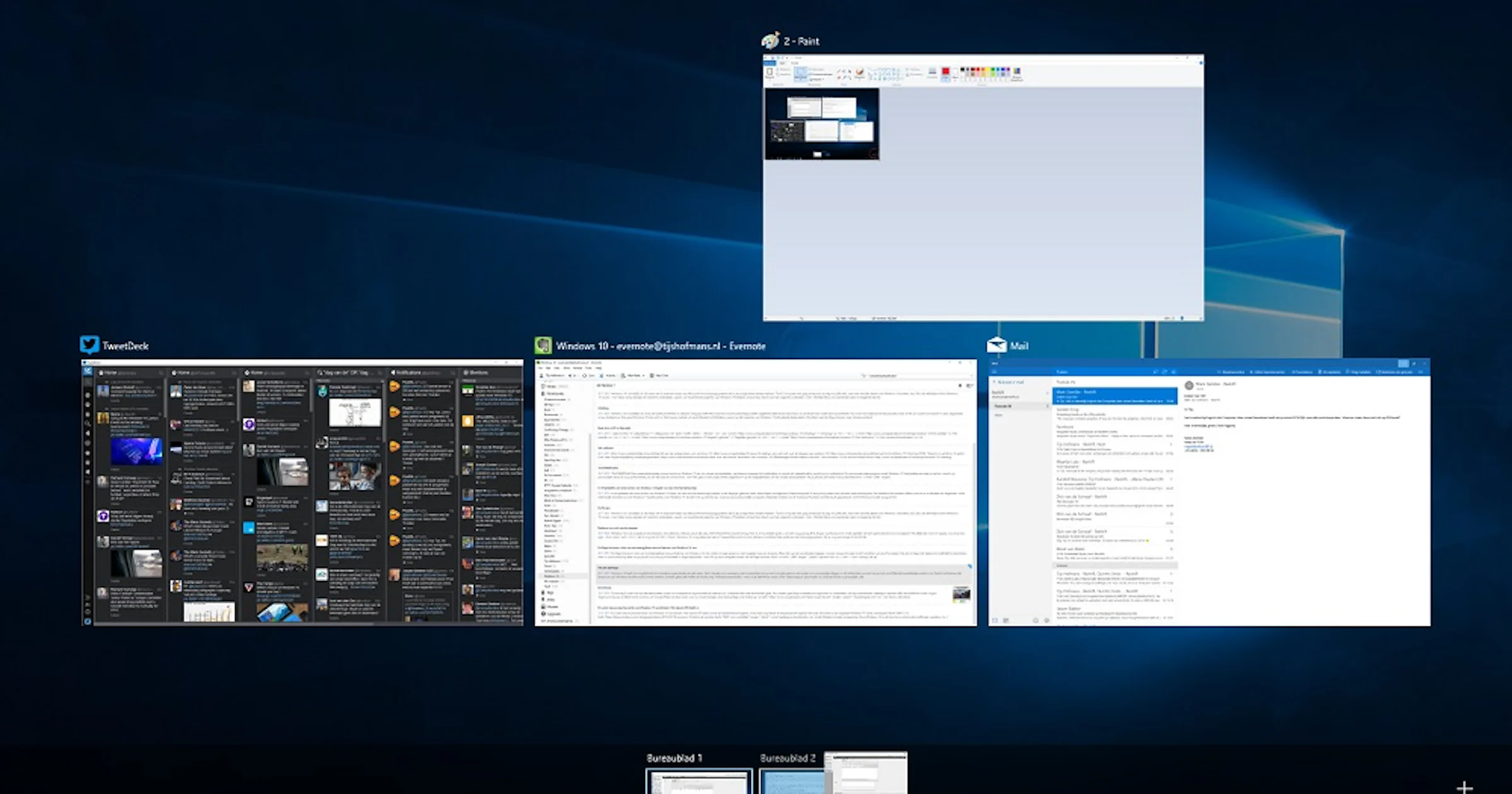Select the Paint window thumbnail
1512x794 pixels.
point(983,188)
